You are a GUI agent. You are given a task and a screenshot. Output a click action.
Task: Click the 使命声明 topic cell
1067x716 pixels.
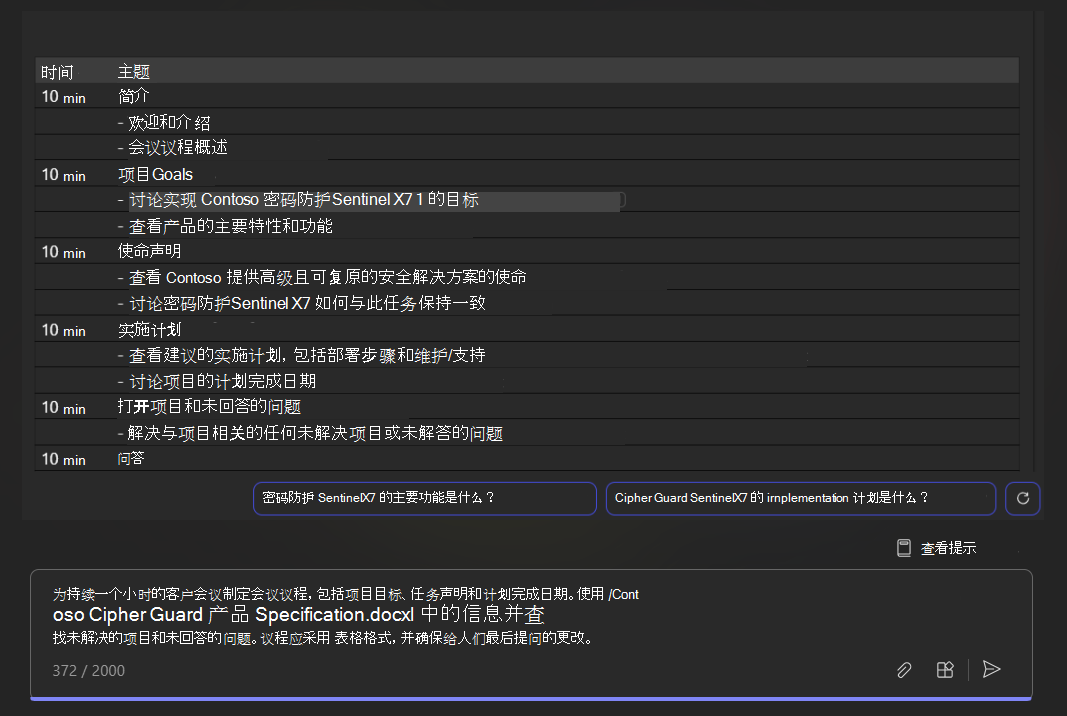tap(149, 251)
